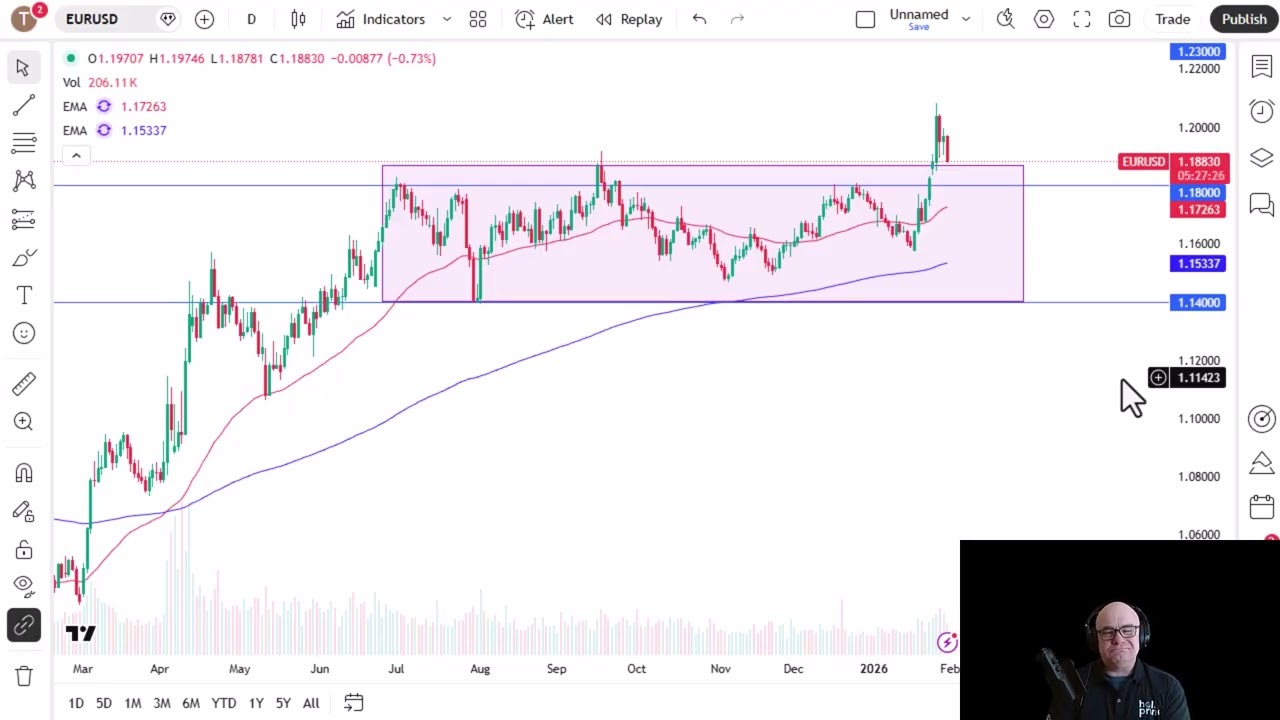Add order at crosshair price 1.11423
1280x720 pixels.
[1157, 377]
